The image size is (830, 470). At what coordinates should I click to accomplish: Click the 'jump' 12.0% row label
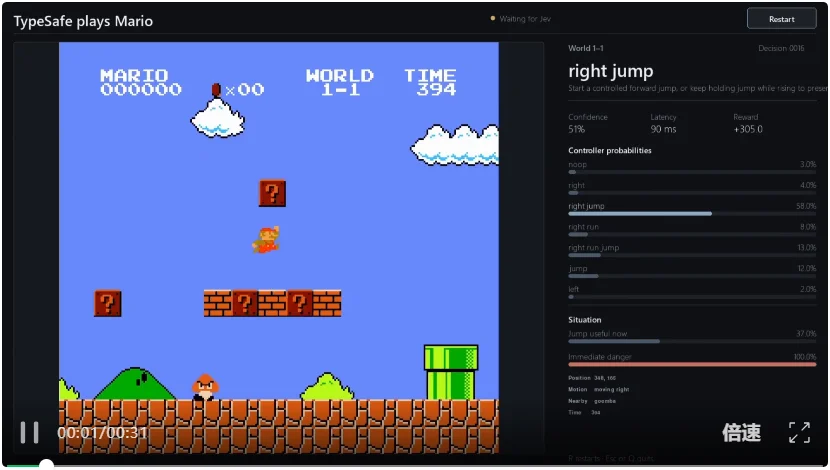click(x=578, y=268)
